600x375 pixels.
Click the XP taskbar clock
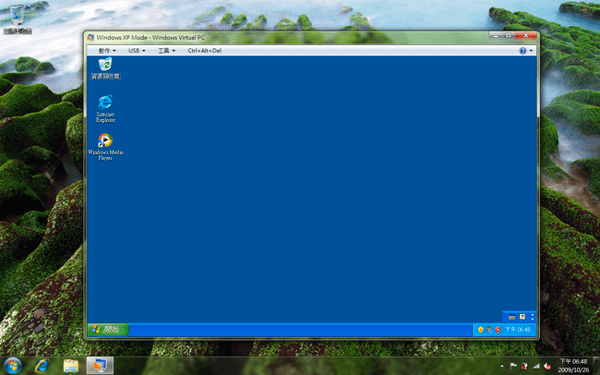pos(518,329)
